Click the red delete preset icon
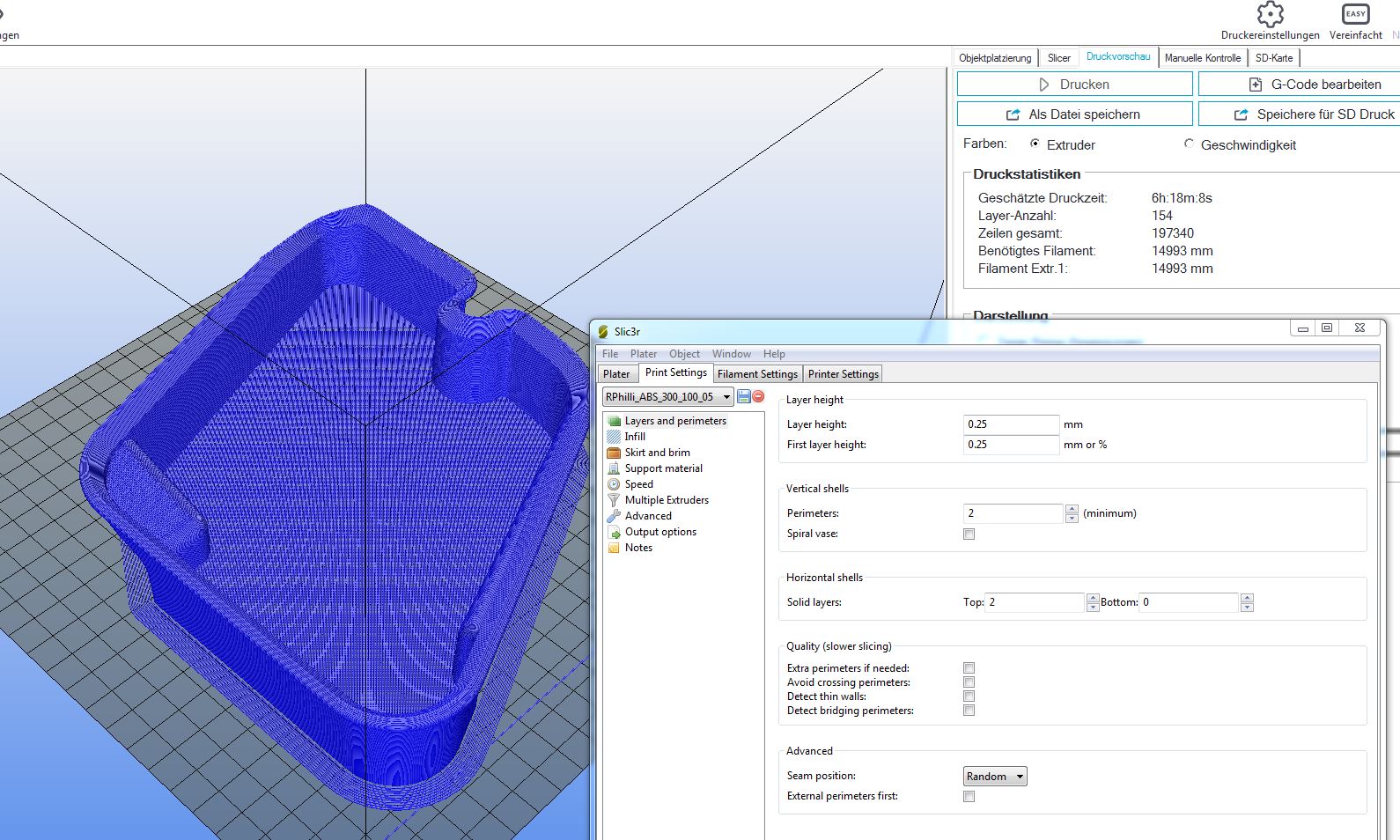The height and width of the screenshot is (840, 1400). pyautogui.click(x=758, y=397)
